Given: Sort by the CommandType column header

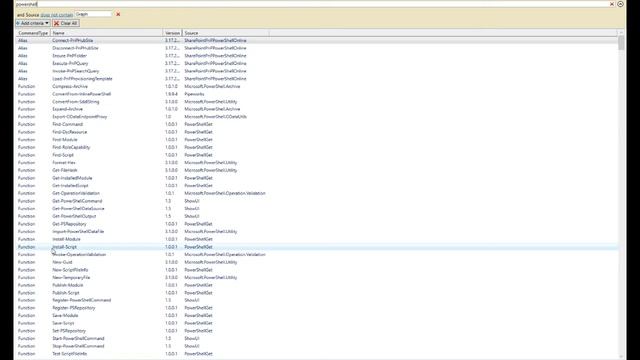Looking at the screenshot, I should click(x=33, y=33).
